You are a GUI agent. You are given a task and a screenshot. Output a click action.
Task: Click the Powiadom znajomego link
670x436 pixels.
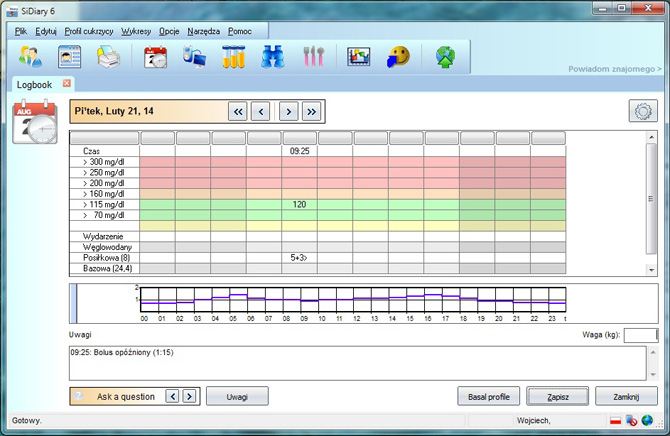click(614, 69)
